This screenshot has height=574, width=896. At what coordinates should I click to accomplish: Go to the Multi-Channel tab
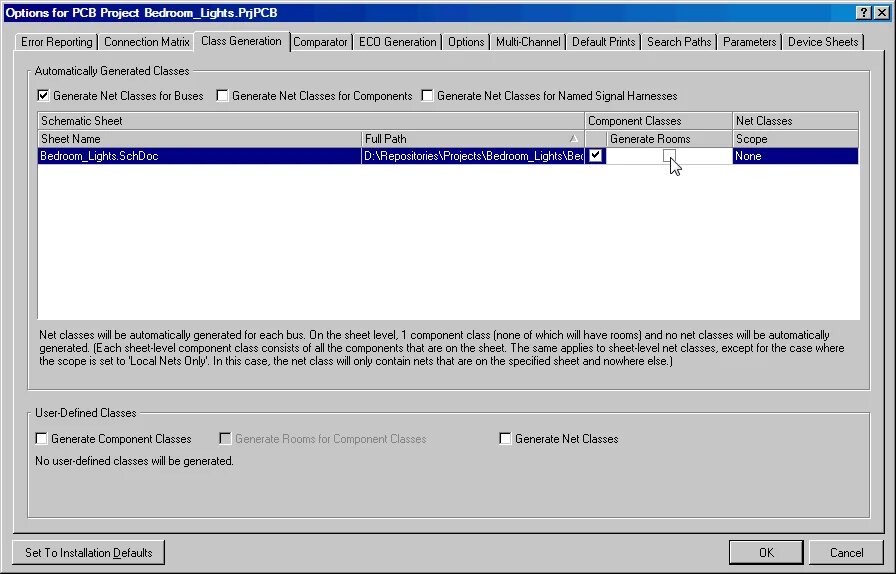[528, 42]
